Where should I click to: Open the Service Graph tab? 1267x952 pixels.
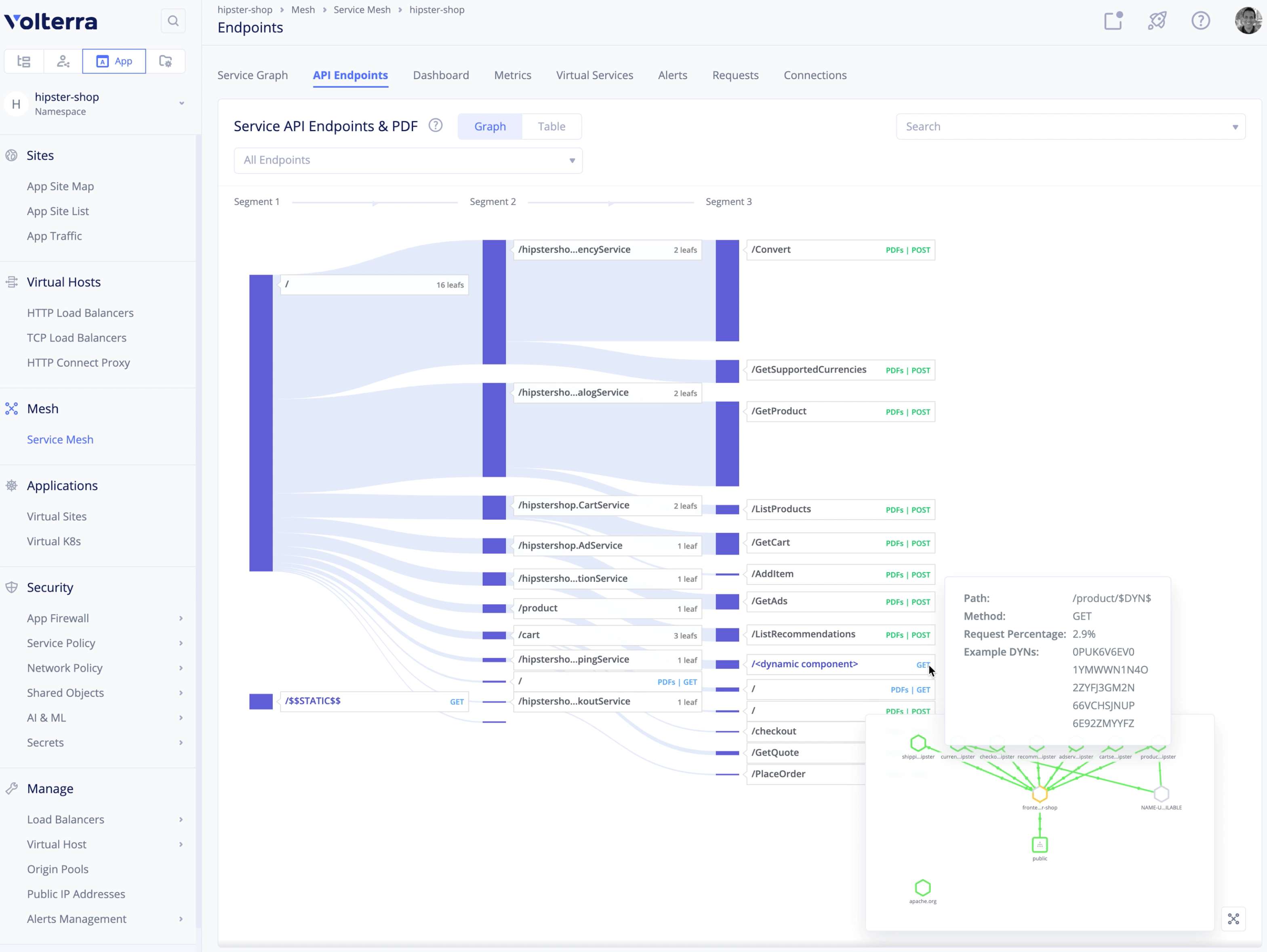[253, 75]
